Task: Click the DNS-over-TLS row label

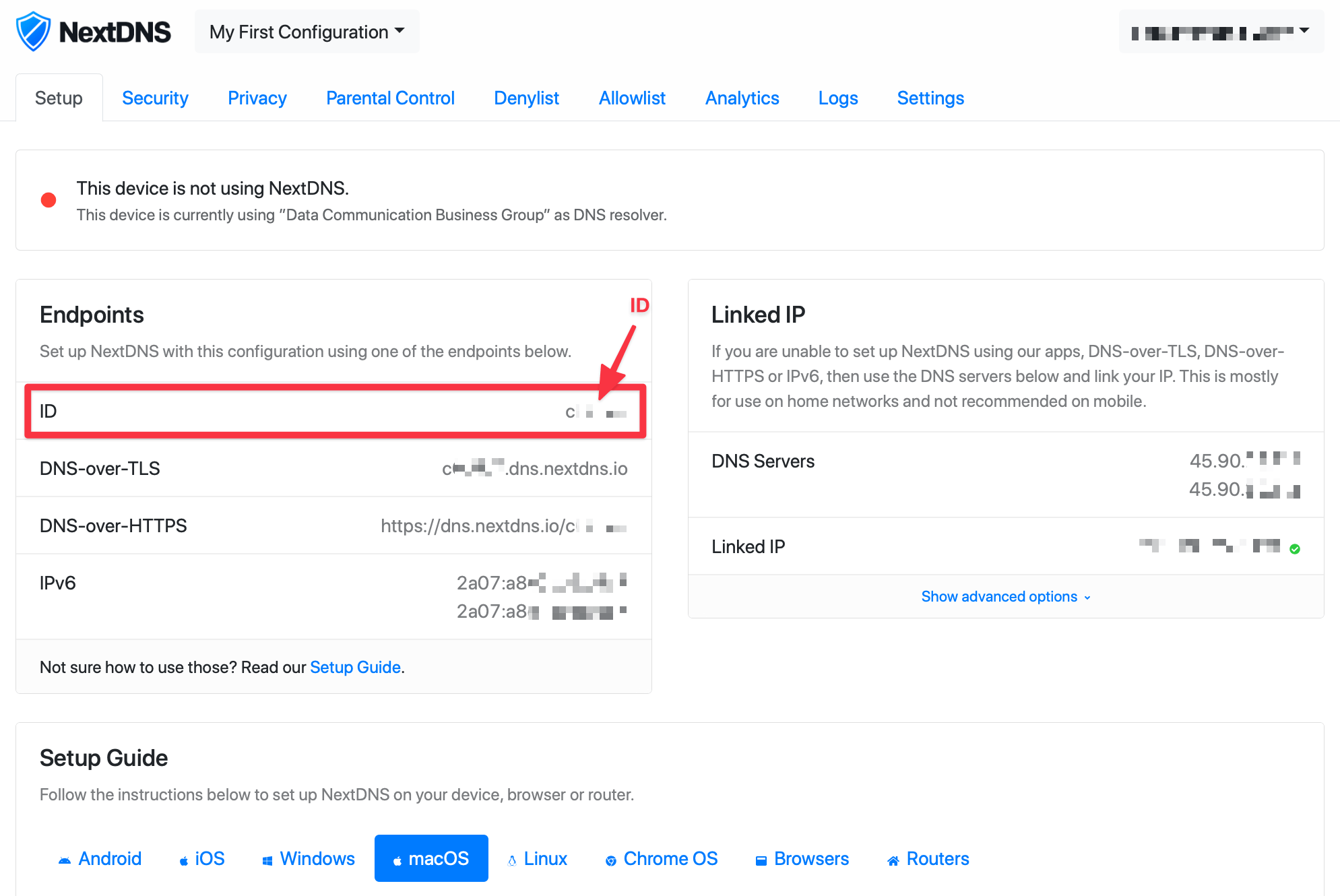Action: (100, 468)
